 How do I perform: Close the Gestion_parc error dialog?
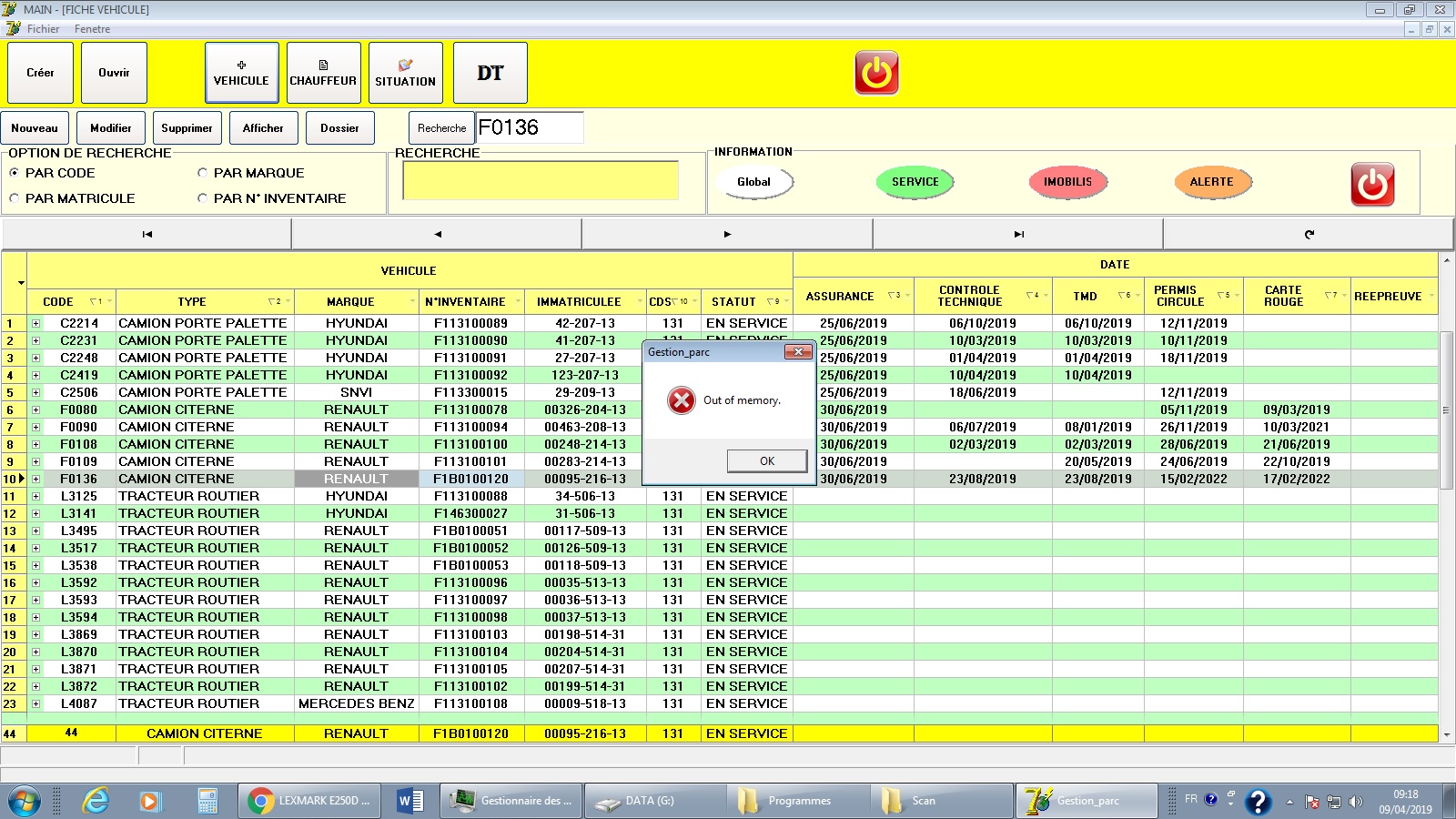[798, 352]
